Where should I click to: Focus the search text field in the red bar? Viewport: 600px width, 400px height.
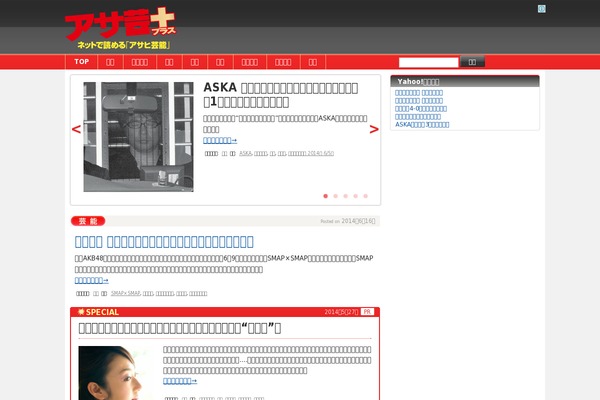point(428,62)
